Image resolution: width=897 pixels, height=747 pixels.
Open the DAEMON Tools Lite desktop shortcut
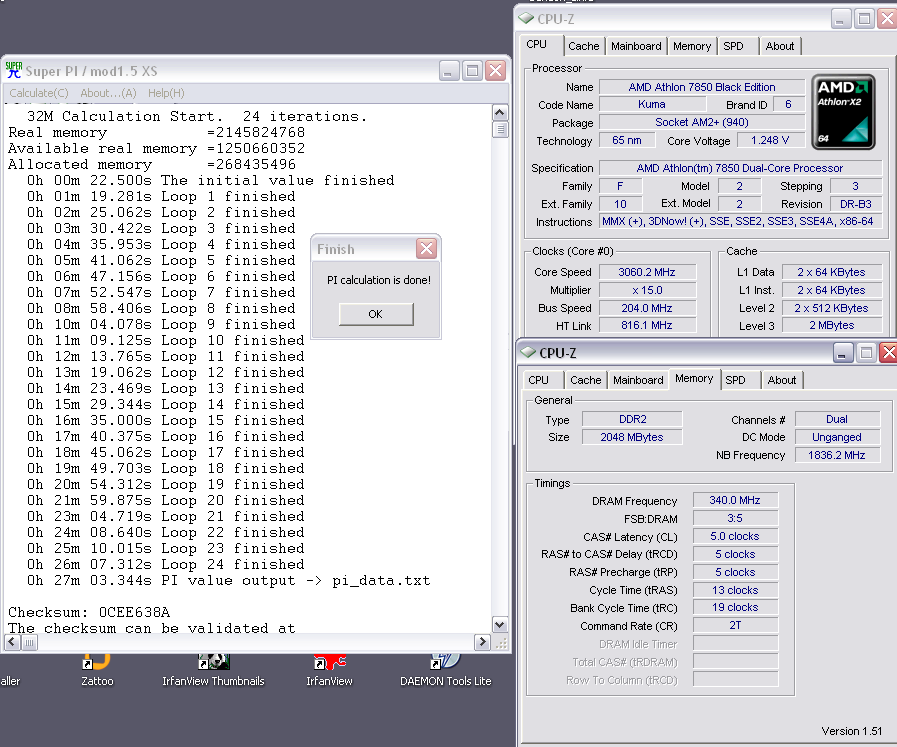click(x=446, y=669)
